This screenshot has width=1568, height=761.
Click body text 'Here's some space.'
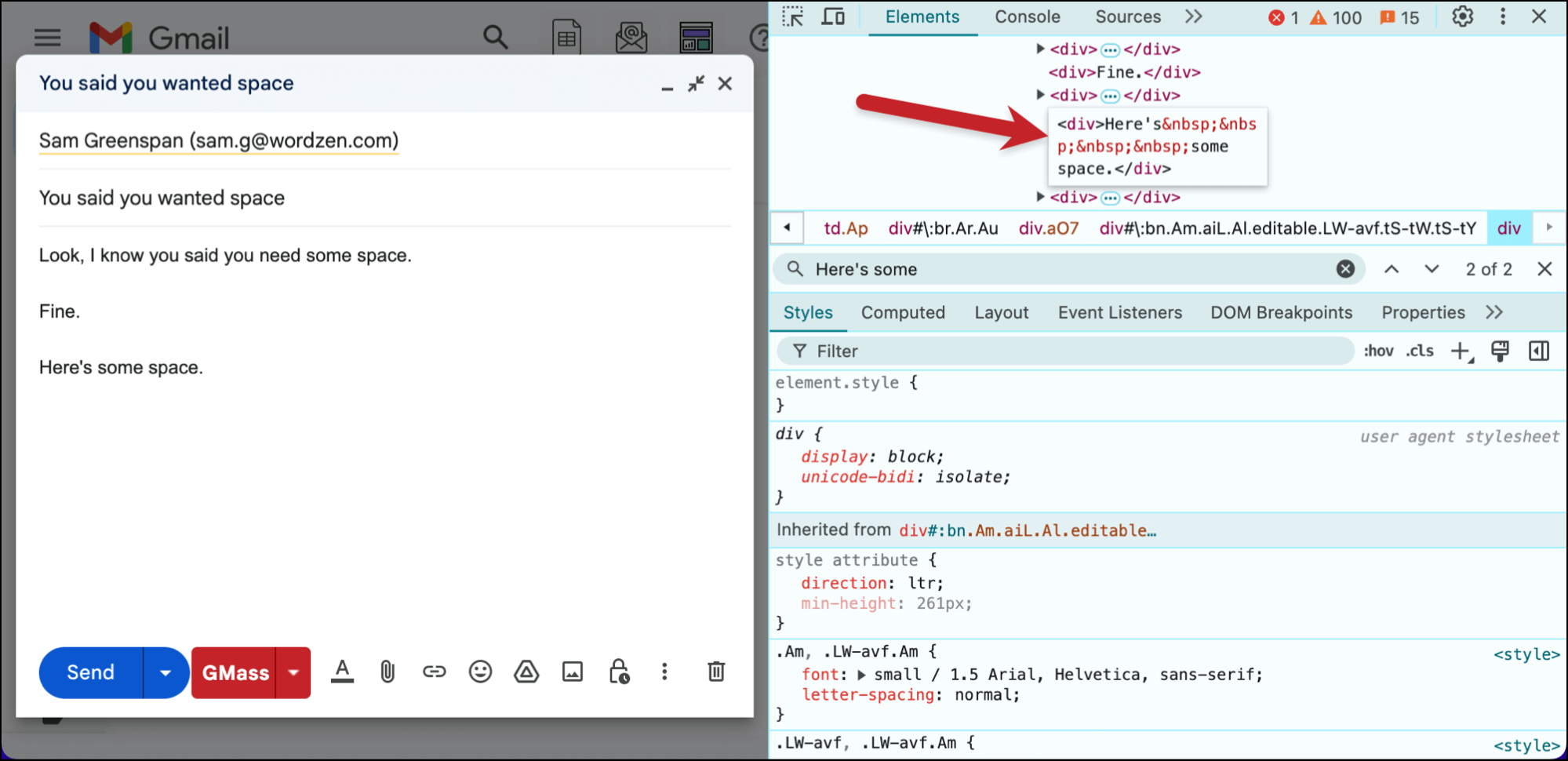[x=121, y=367]
